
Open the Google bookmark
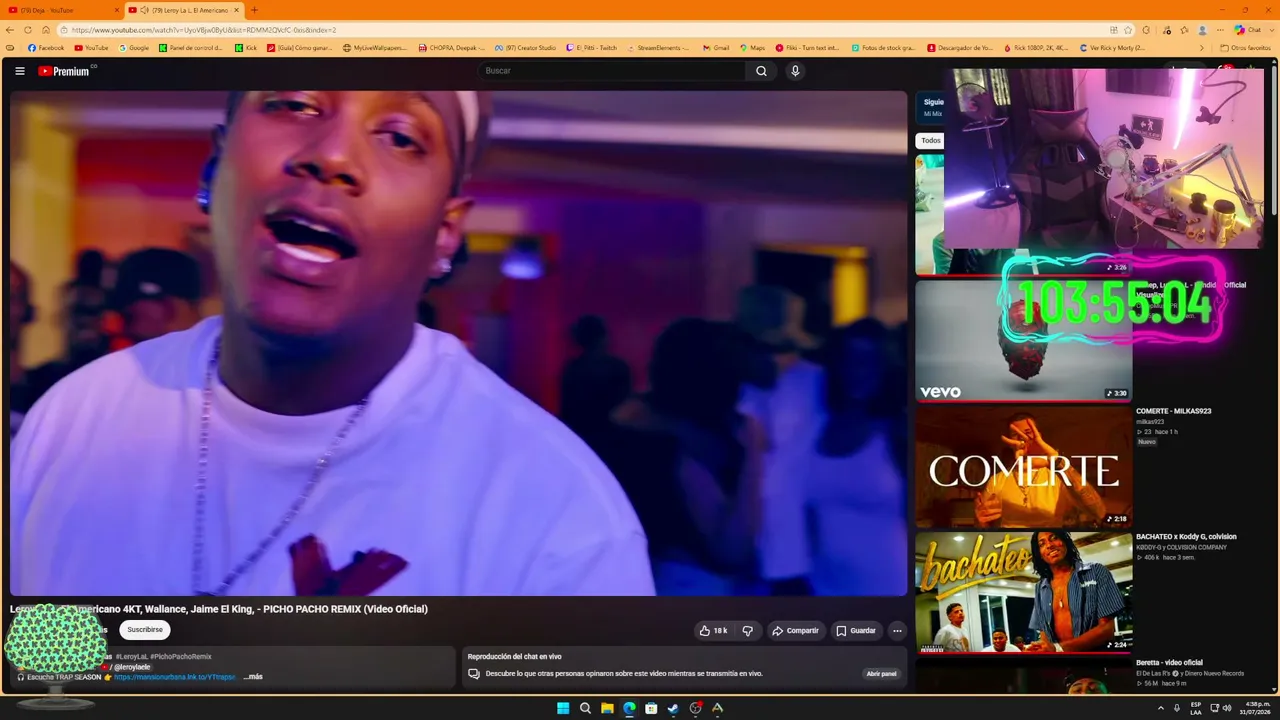(x=134, y=48)
